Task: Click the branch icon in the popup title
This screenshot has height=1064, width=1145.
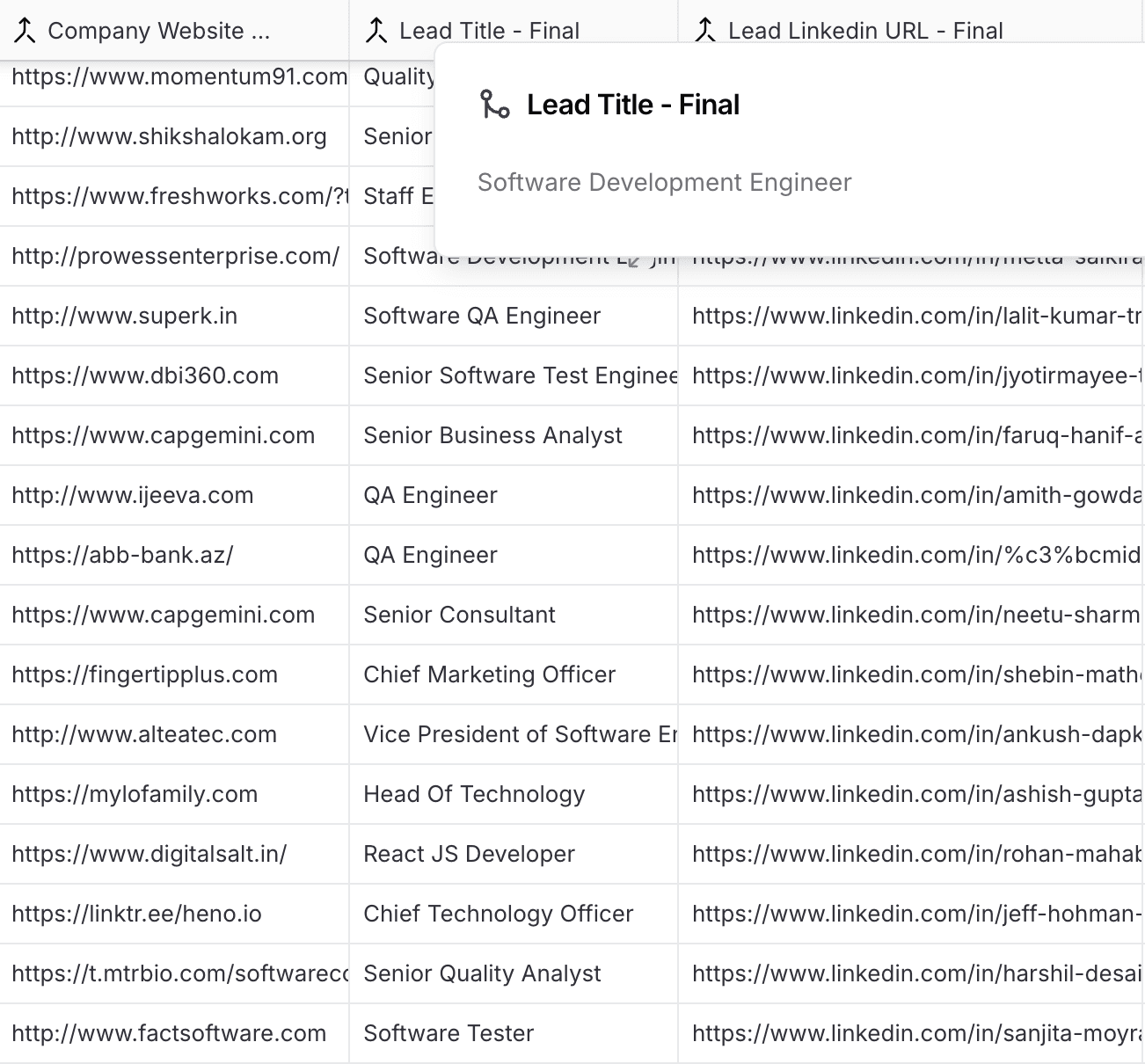Action: coord(495,105)
